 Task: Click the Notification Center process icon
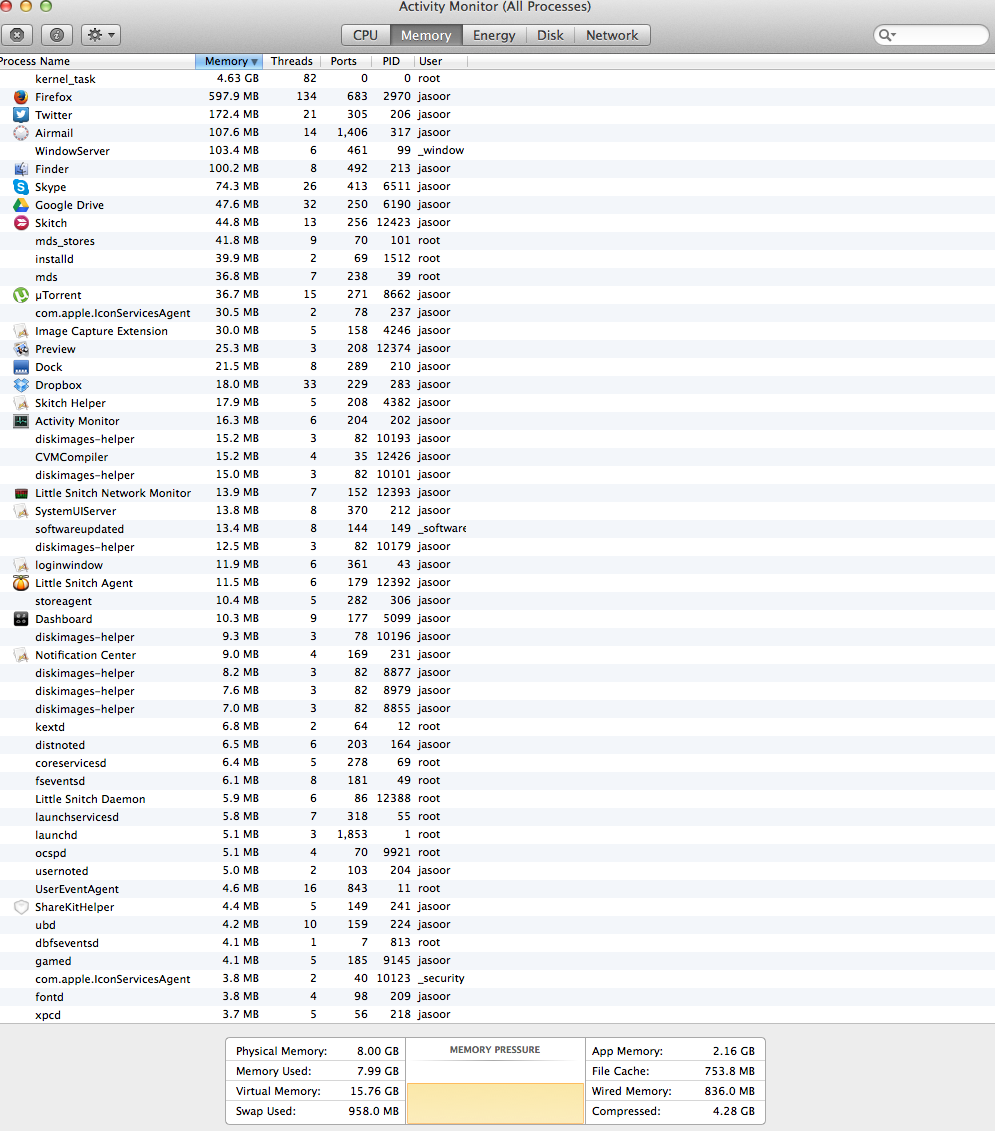[x=21, y=655]
